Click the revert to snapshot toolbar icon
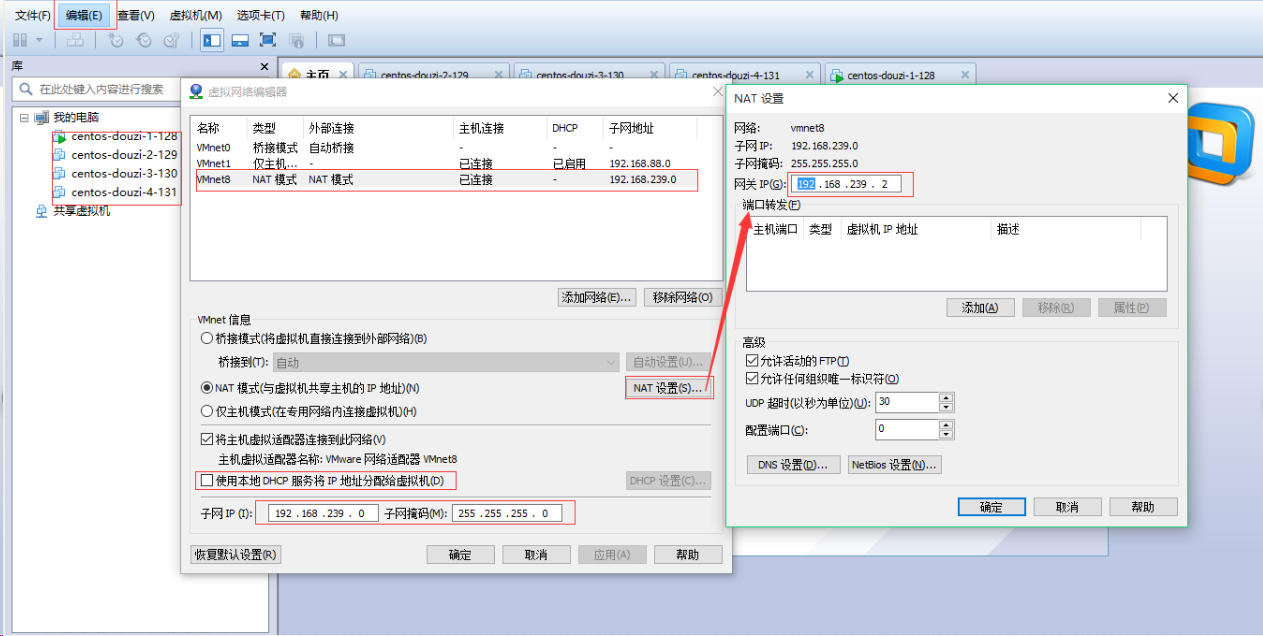Viewport: 1263px width, 636px height. (143, 40)
